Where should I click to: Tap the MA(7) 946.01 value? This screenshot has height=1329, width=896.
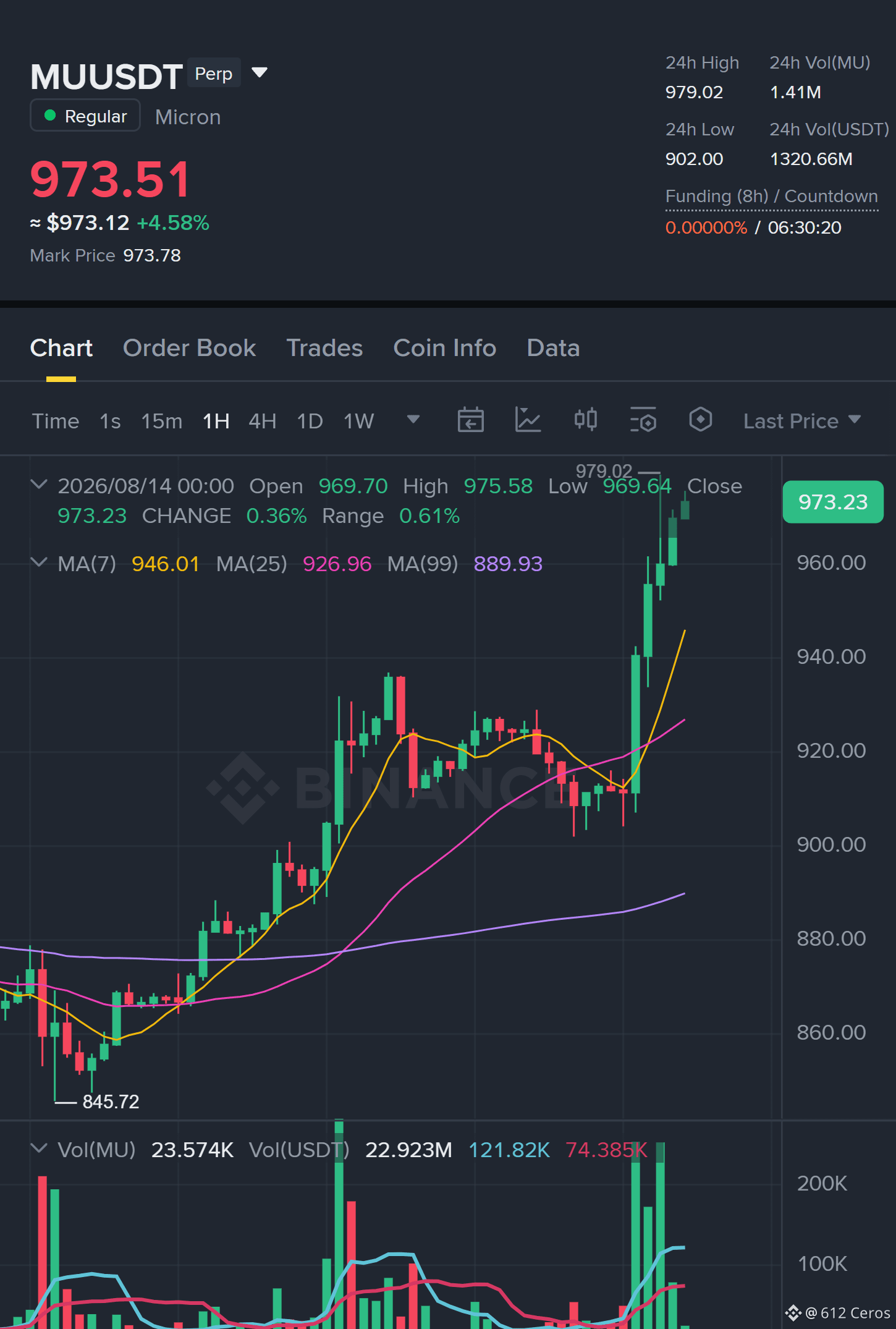pos(166,564)
